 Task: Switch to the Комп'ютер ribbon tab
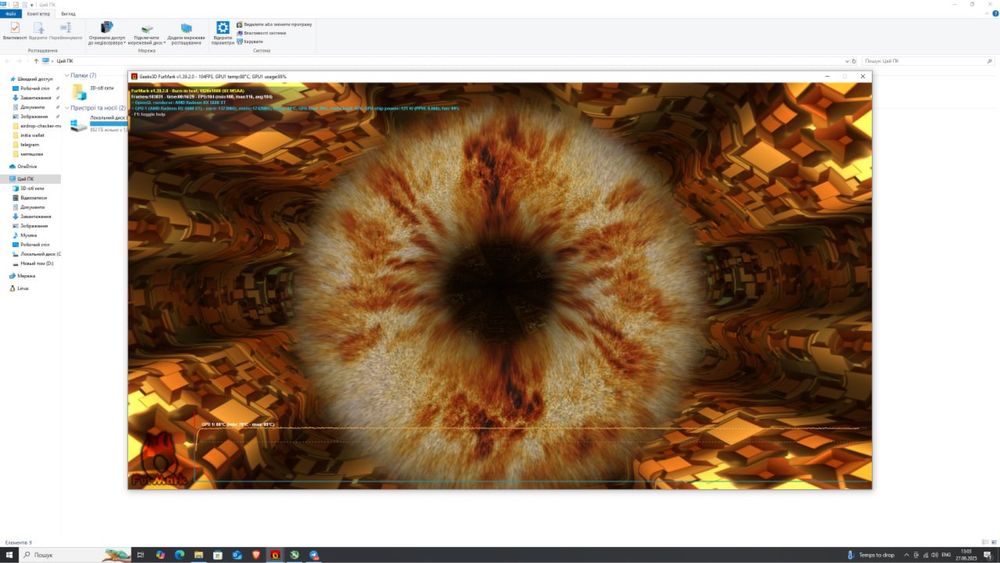[x=38, y=13]
